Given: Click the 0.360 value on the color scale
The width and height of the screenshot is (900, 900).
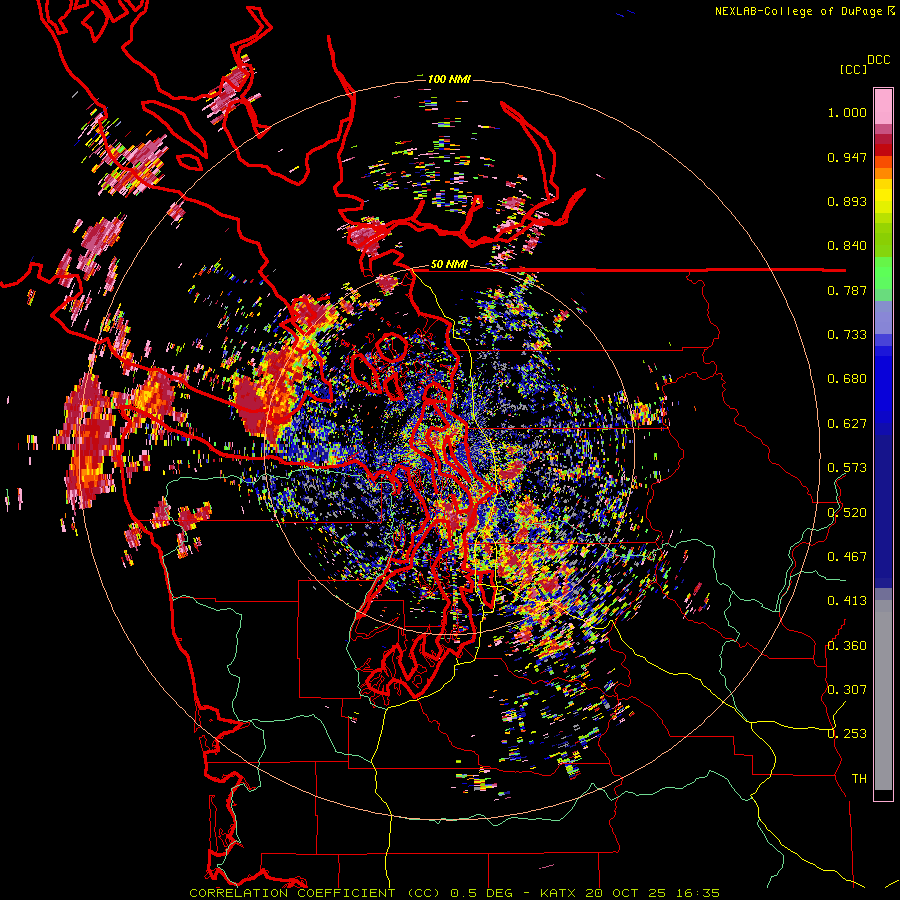Looking at the screenshot, I should pyautogui.click(x=847, y=646).
